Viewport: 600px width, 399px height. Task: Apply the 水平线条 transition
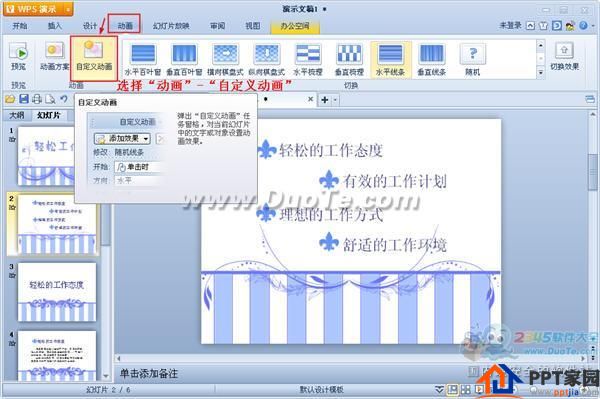pos(390,59)
